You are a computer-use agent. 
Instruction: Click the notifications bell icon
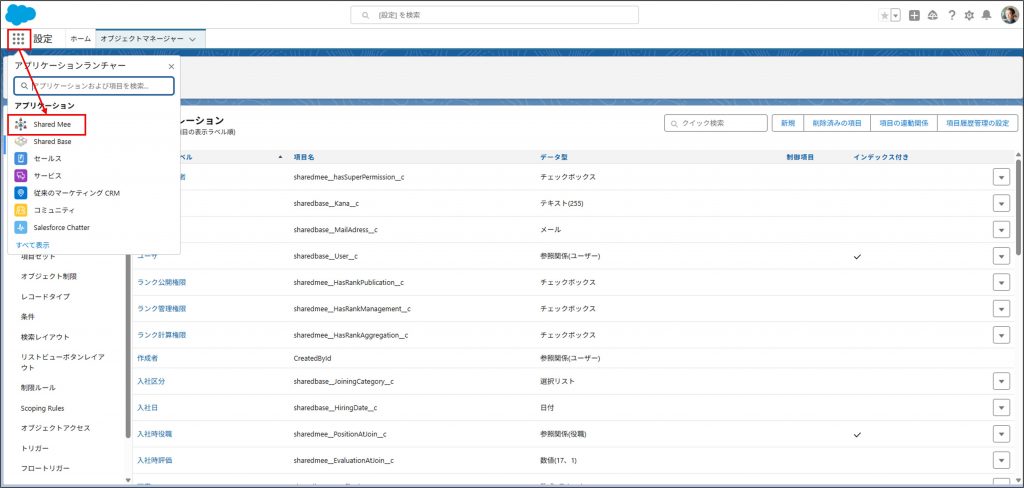pos(985,15)
